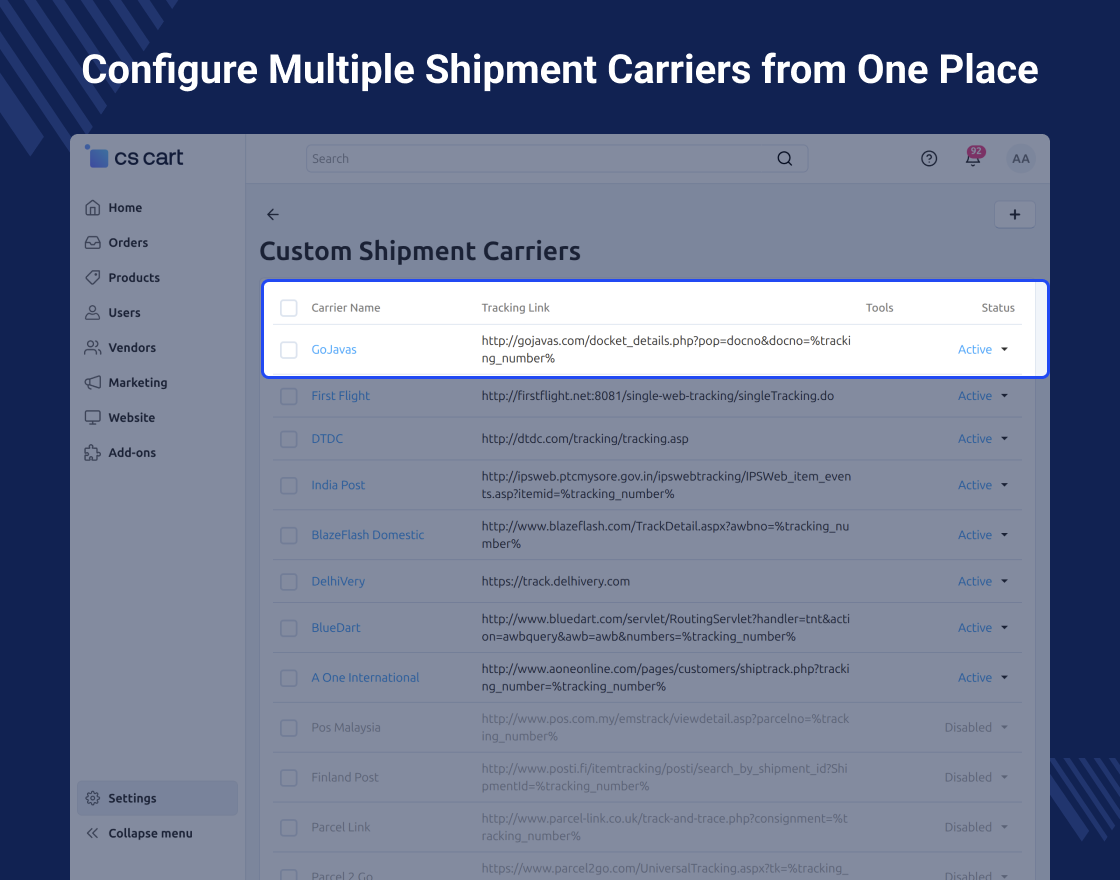Click the Status column header
The image size is (1120, 880).
coord(998,308)
